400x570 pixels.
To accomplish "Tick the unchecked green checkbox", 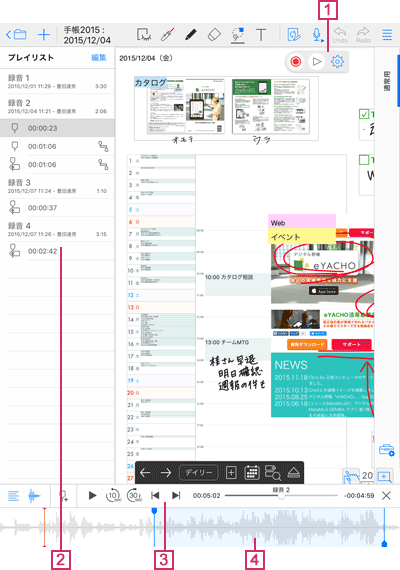I will click(x=364, y=160).
